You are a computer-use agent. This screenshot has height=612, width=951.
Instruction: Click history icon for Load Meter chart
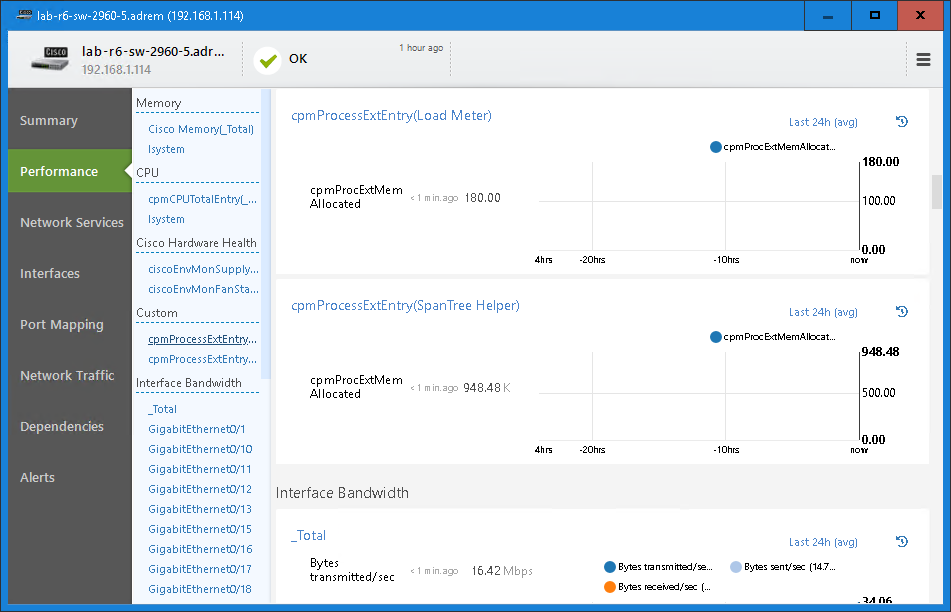tap(902, 121)
